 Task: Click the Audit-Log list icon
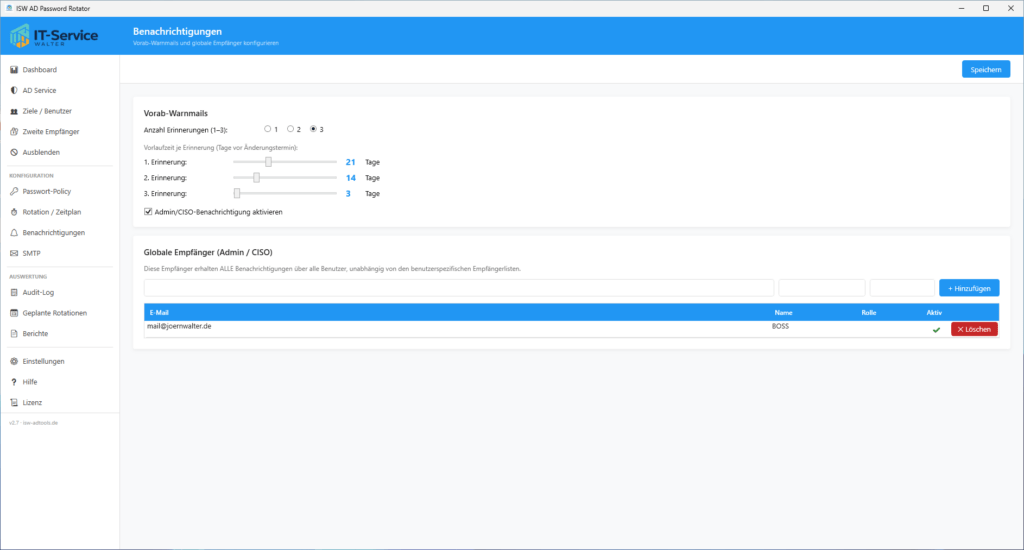[x=14, y=293]
